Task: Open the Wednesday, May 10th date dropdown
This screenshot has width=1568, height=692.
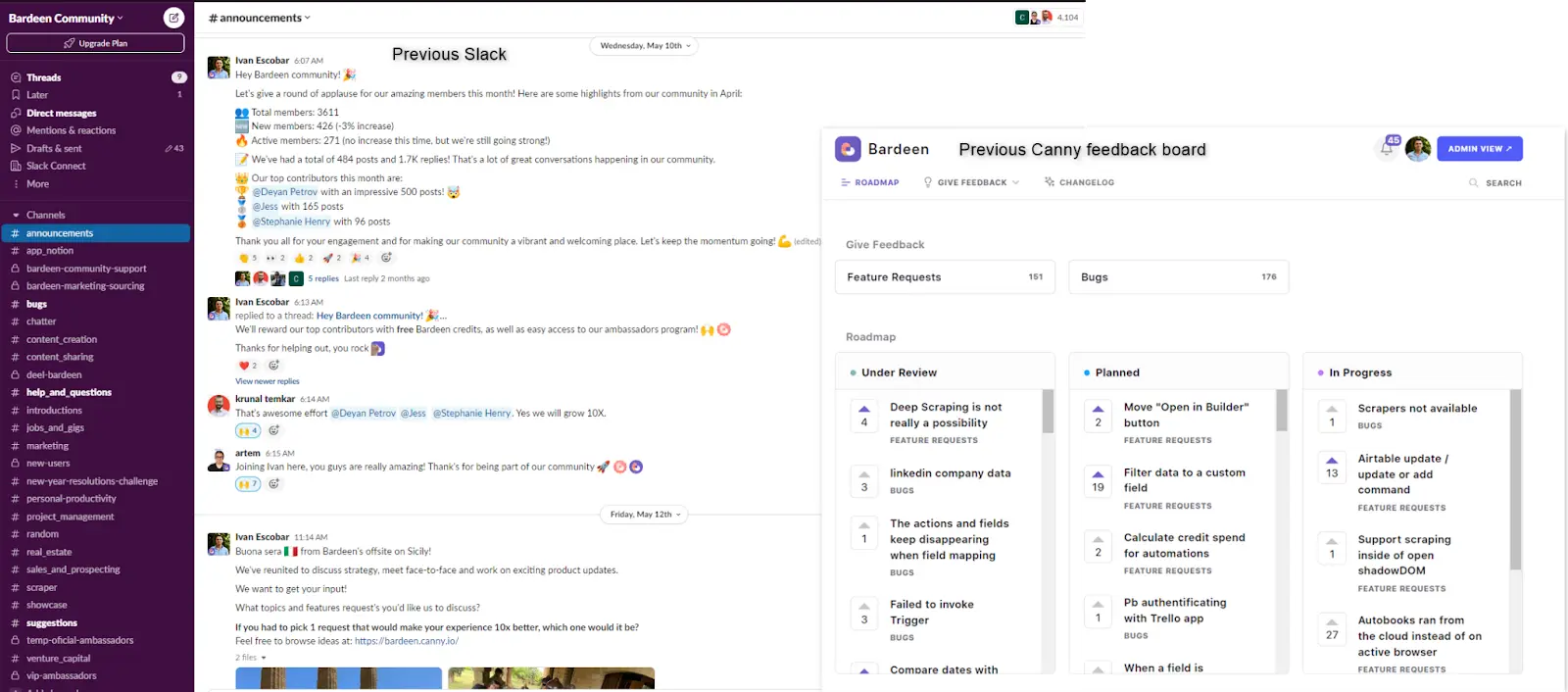Action: (x=645, y=46)
